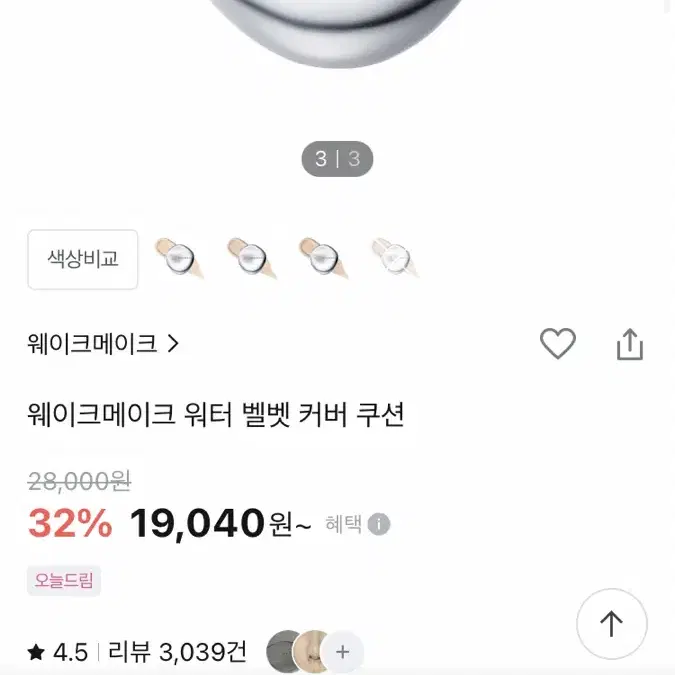Select the third cushion color swatch
This screenshot has height=675, width=675.
[323, 259]
